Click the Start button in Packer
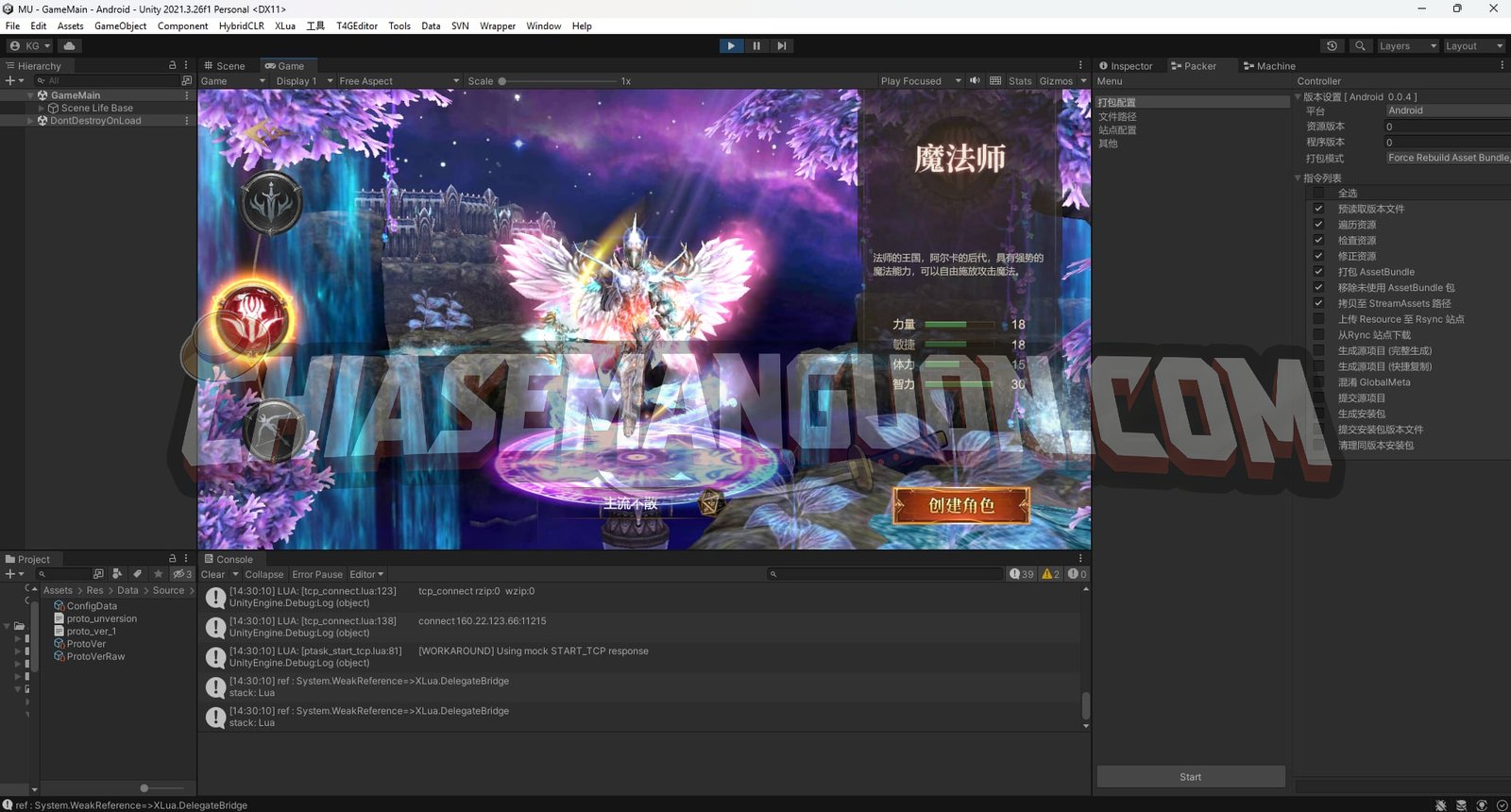This screenshot has width=1511, height=812. [x=1190, y=777]
